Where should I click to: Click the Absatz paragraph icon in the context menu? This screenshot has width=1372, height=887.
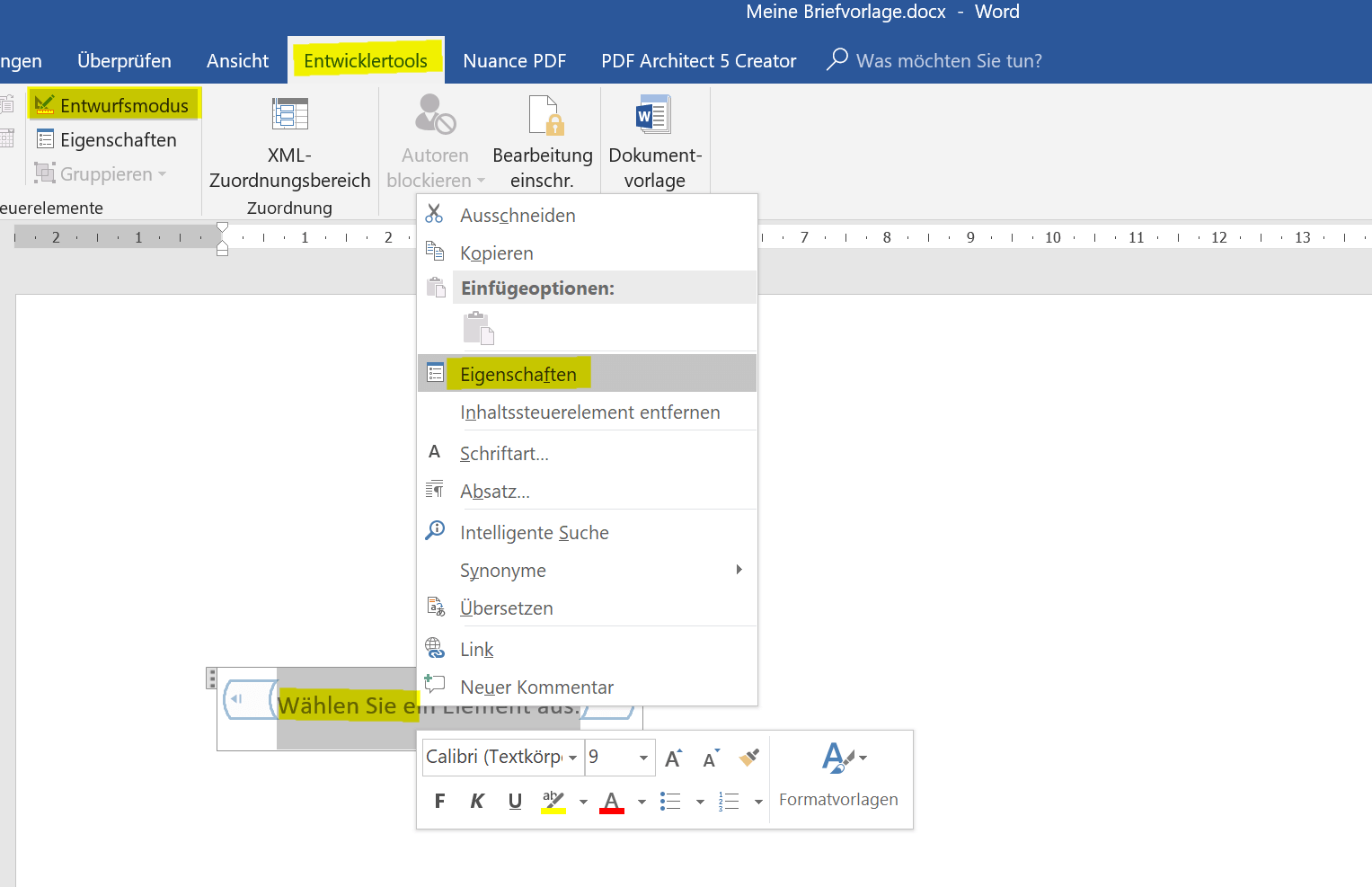(x=435, y=489)
